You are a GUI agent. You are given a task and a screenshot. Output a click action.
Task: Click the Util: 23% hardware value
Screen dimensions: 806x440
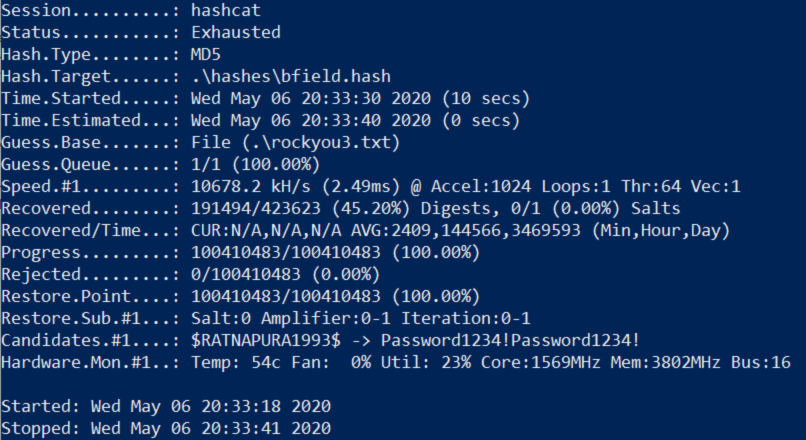pos(426,362)
